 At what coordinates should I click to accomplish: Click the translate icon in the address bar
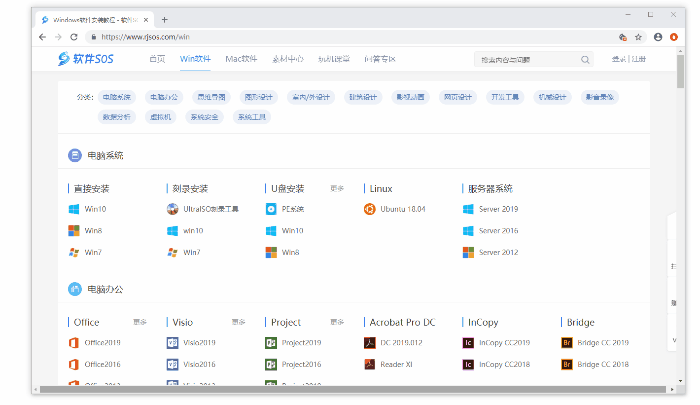(x=623, y=37)
